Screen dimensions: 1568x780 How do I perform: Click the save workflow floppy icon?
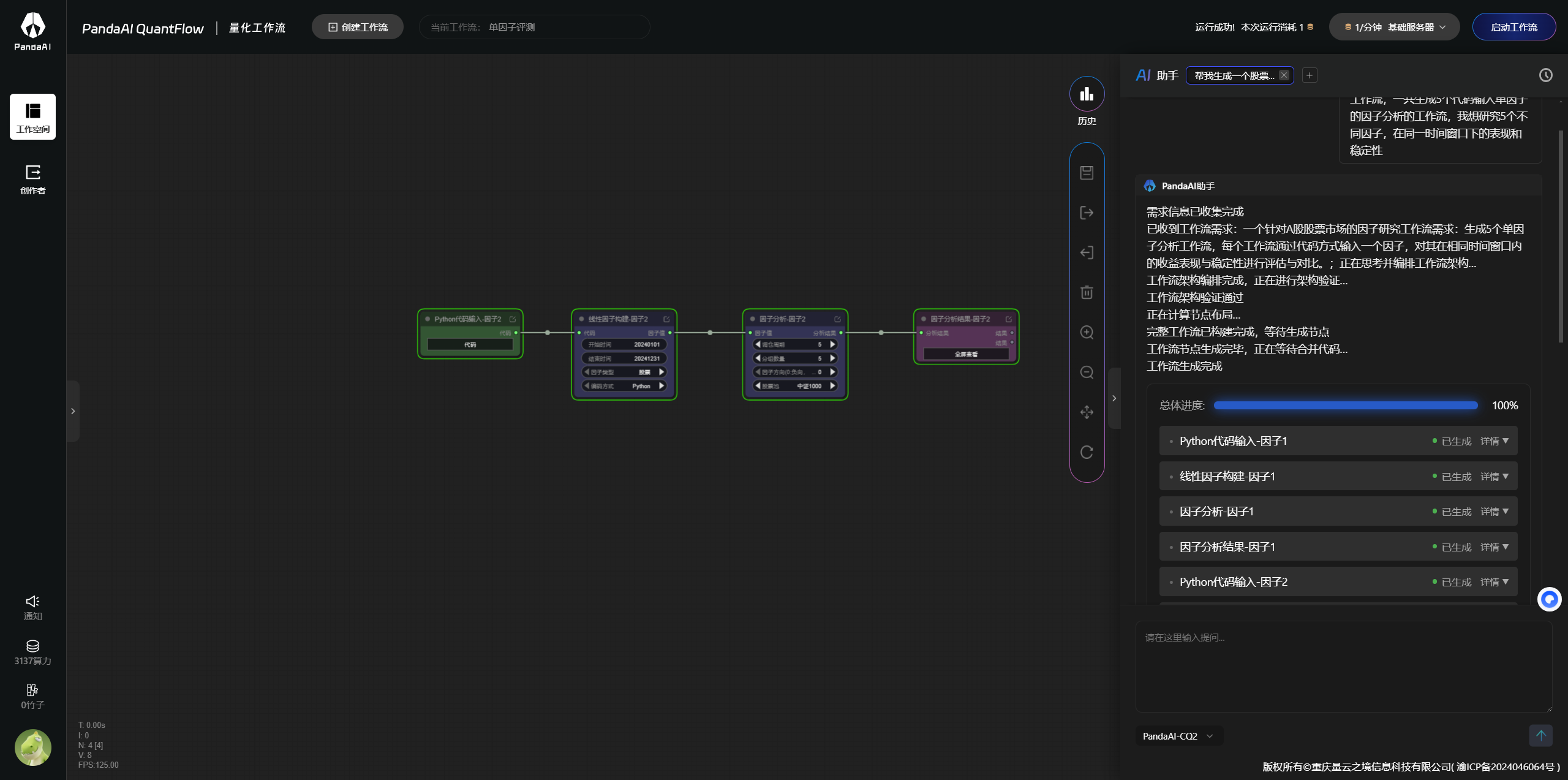pyautogui.click(x=1087, y=173)
